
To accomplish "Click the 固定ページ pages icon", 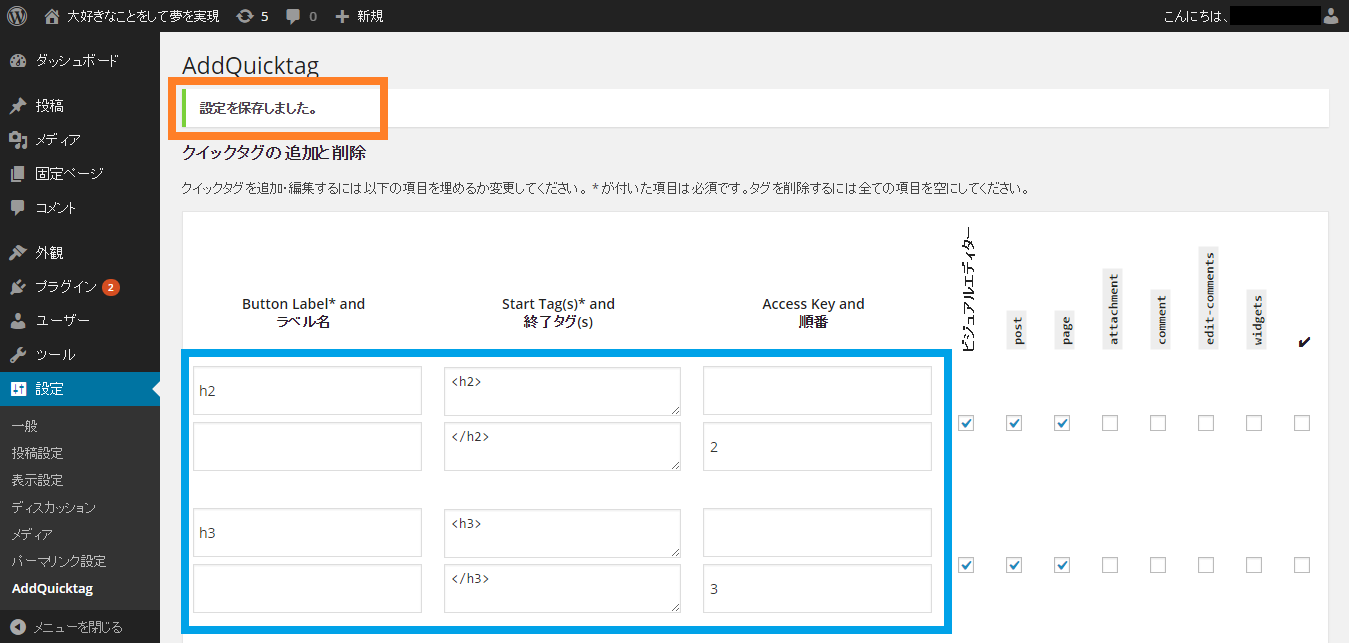I will tap(18, 174).
